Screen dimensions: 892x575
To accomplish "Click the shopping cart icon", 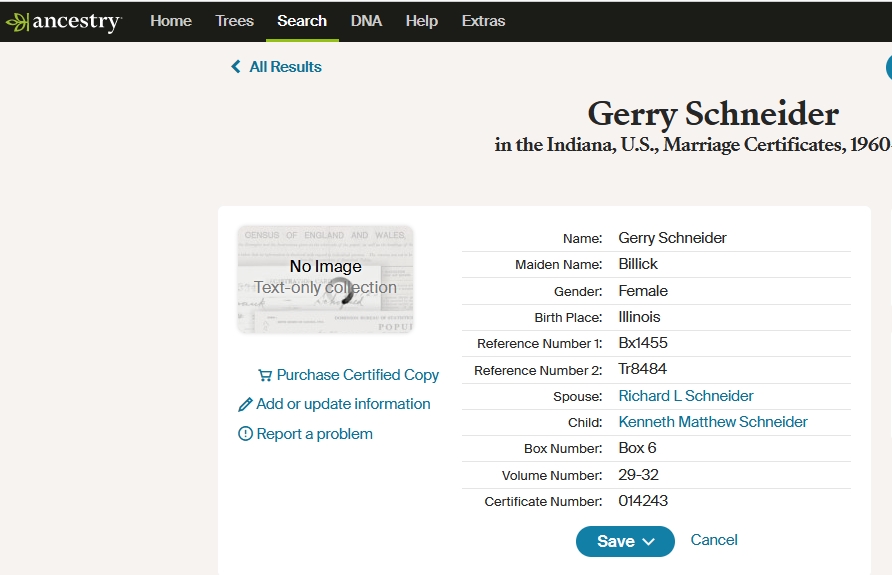I will point(265,375).
